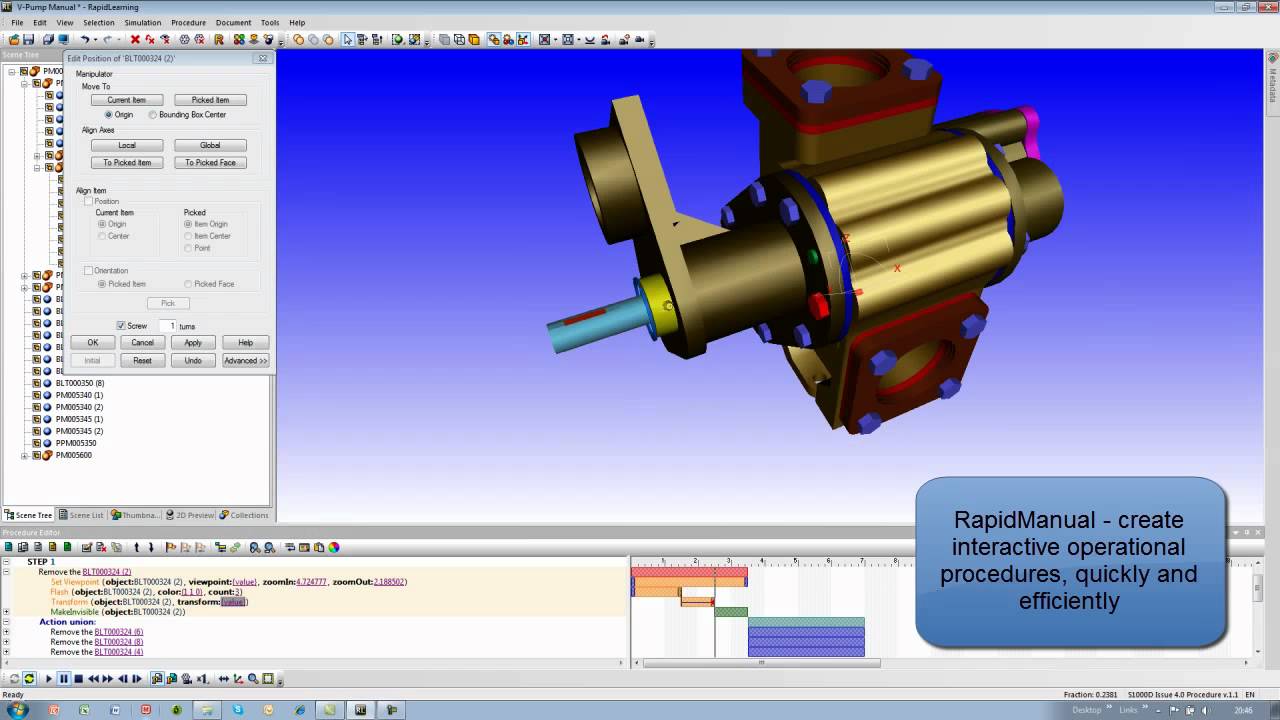Viewport: 1280px width, 720px height.
Task: Expand the 'Remove the BLT000324 (8)' row
Action: tap(6, 642)
